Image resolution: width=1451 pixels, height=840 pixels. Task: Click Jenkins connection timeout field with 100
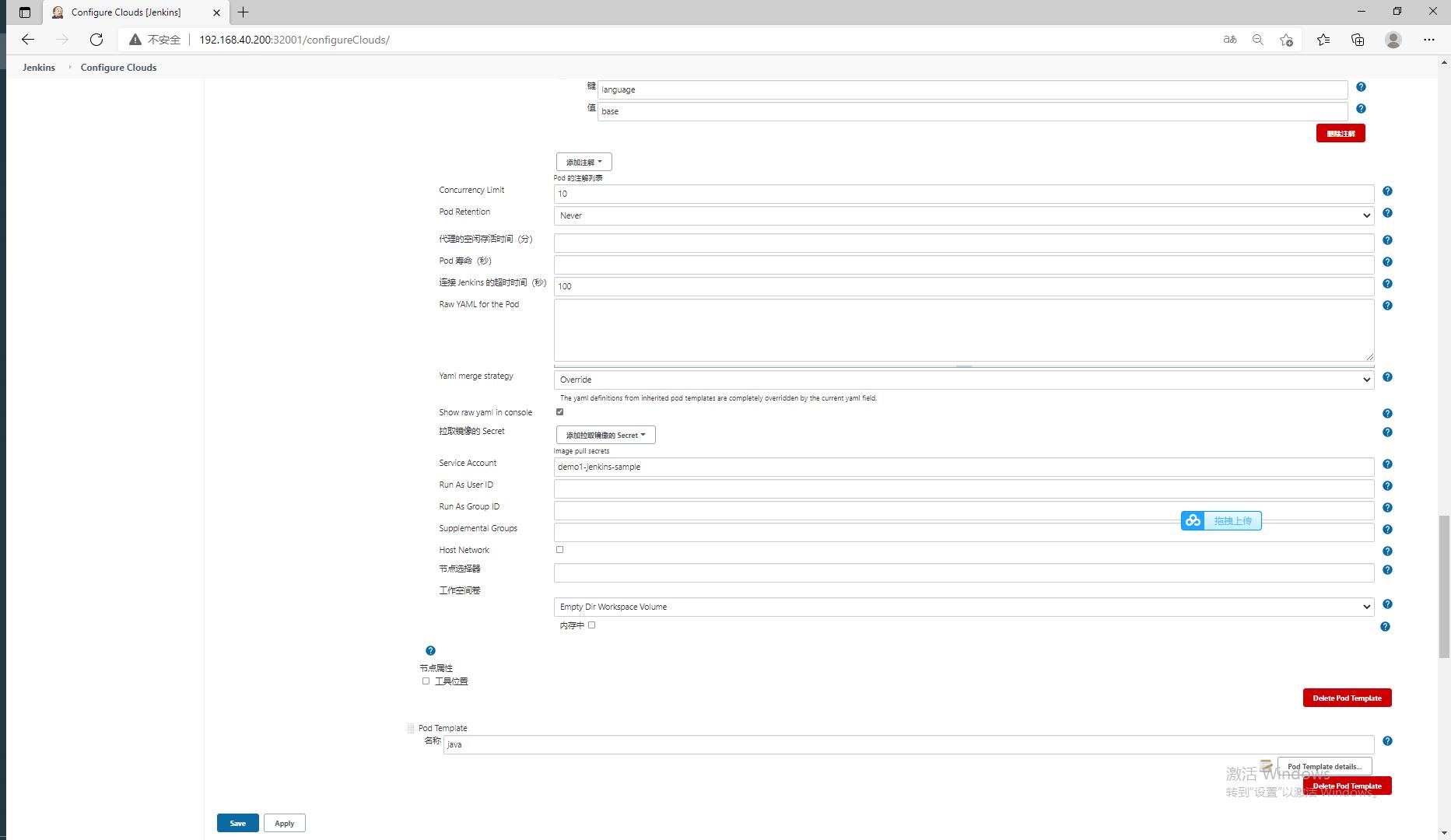[x=964, y=286]
